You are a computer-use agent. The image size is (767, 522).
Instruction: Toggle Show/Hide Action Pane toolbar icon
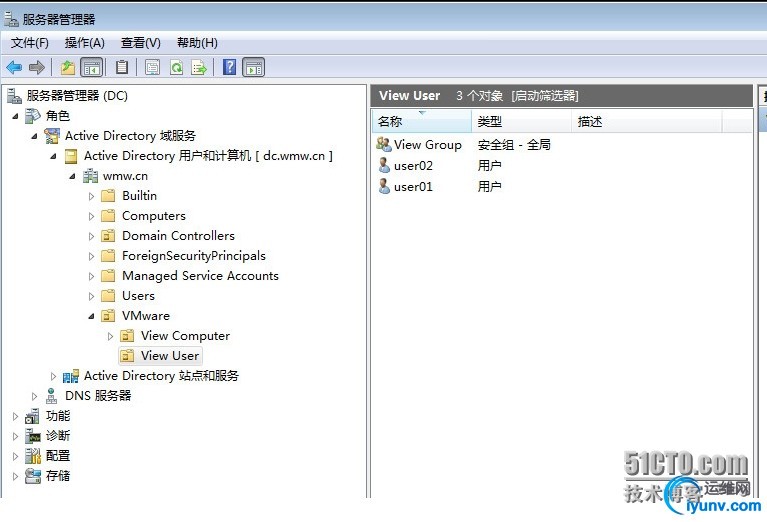[x=253, y=67]
